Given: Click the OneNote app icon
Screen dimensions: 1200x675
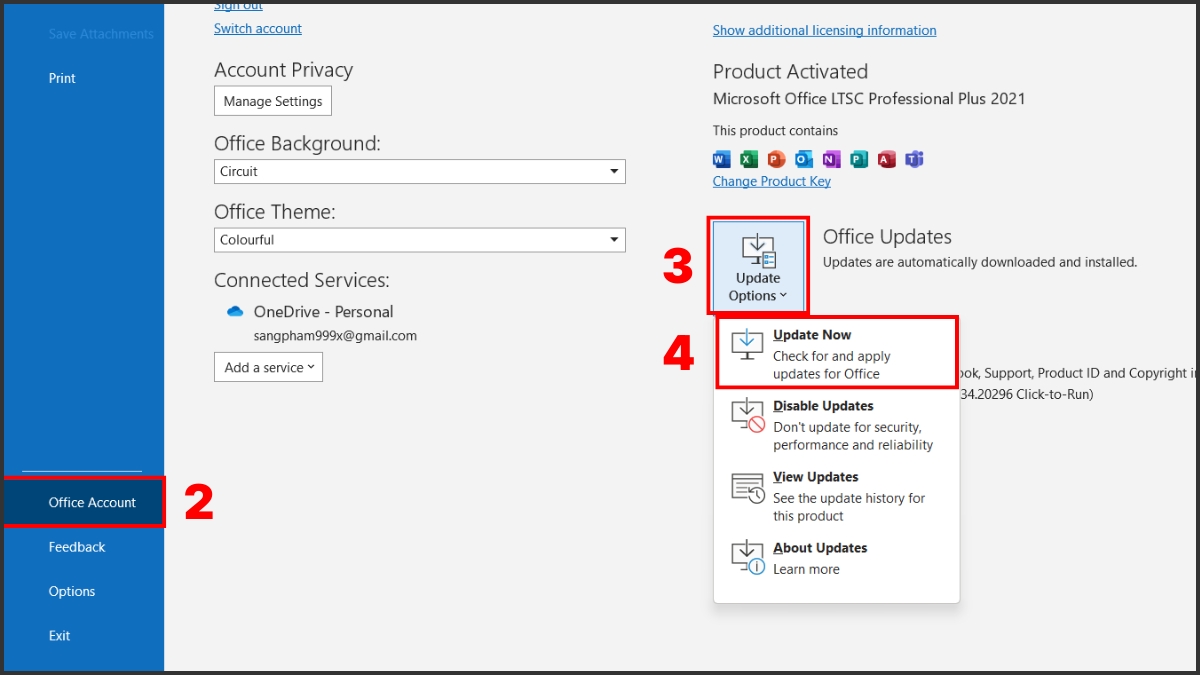Looking at the screenshot, I should point(831,159).
